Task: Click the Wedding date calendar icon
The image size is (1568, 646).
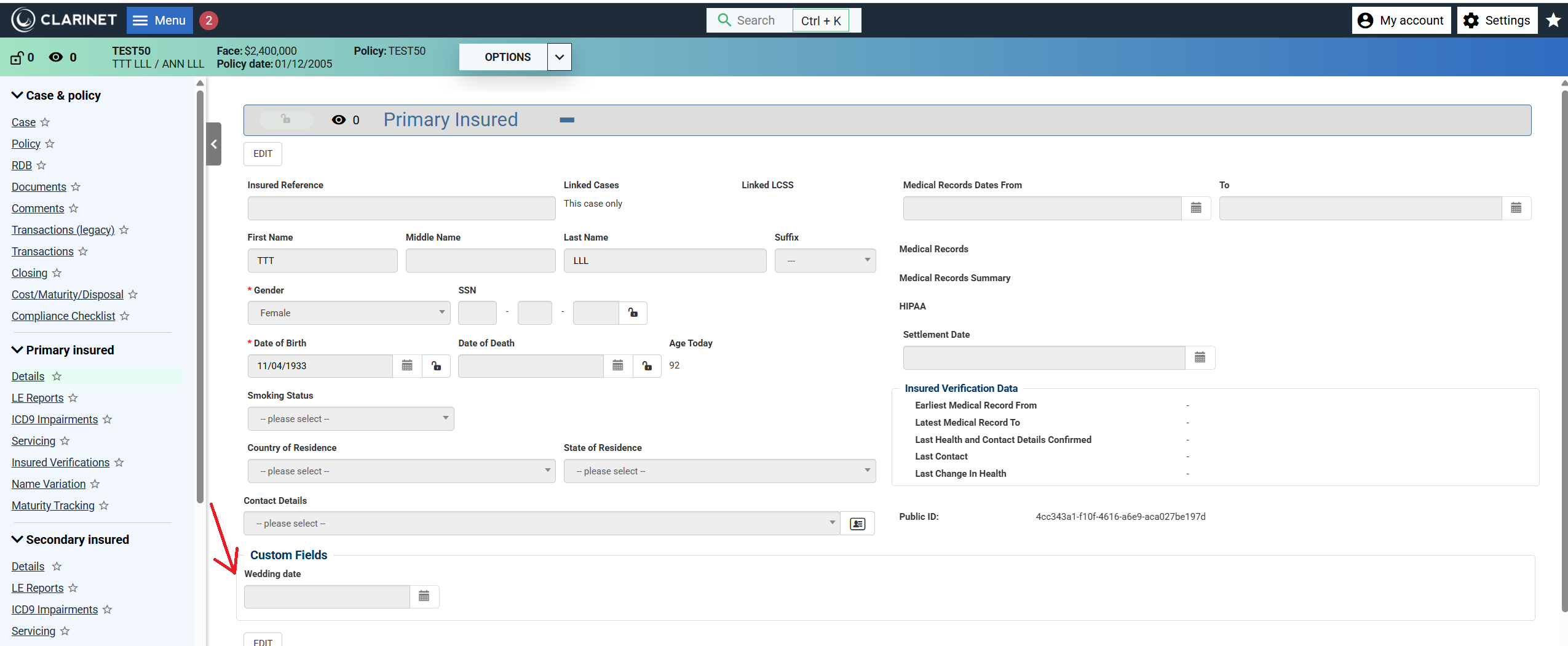Action: (x=424, y=596)
